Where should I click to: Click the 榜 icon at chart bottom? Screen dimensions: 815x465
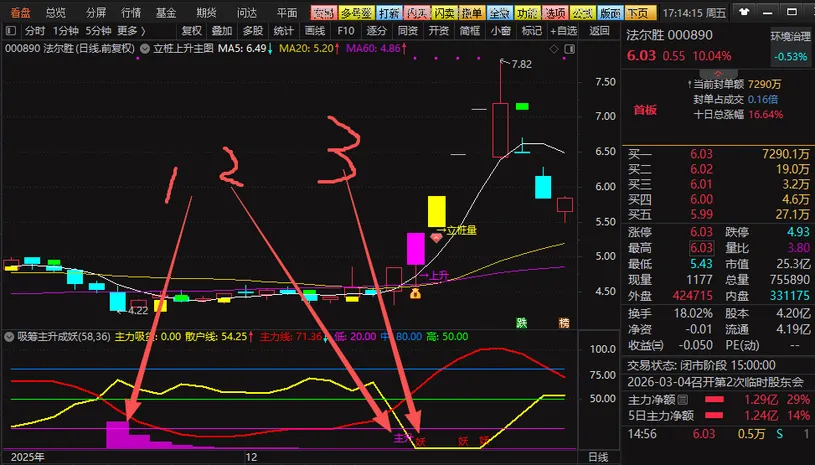click(x=564, y=322)
